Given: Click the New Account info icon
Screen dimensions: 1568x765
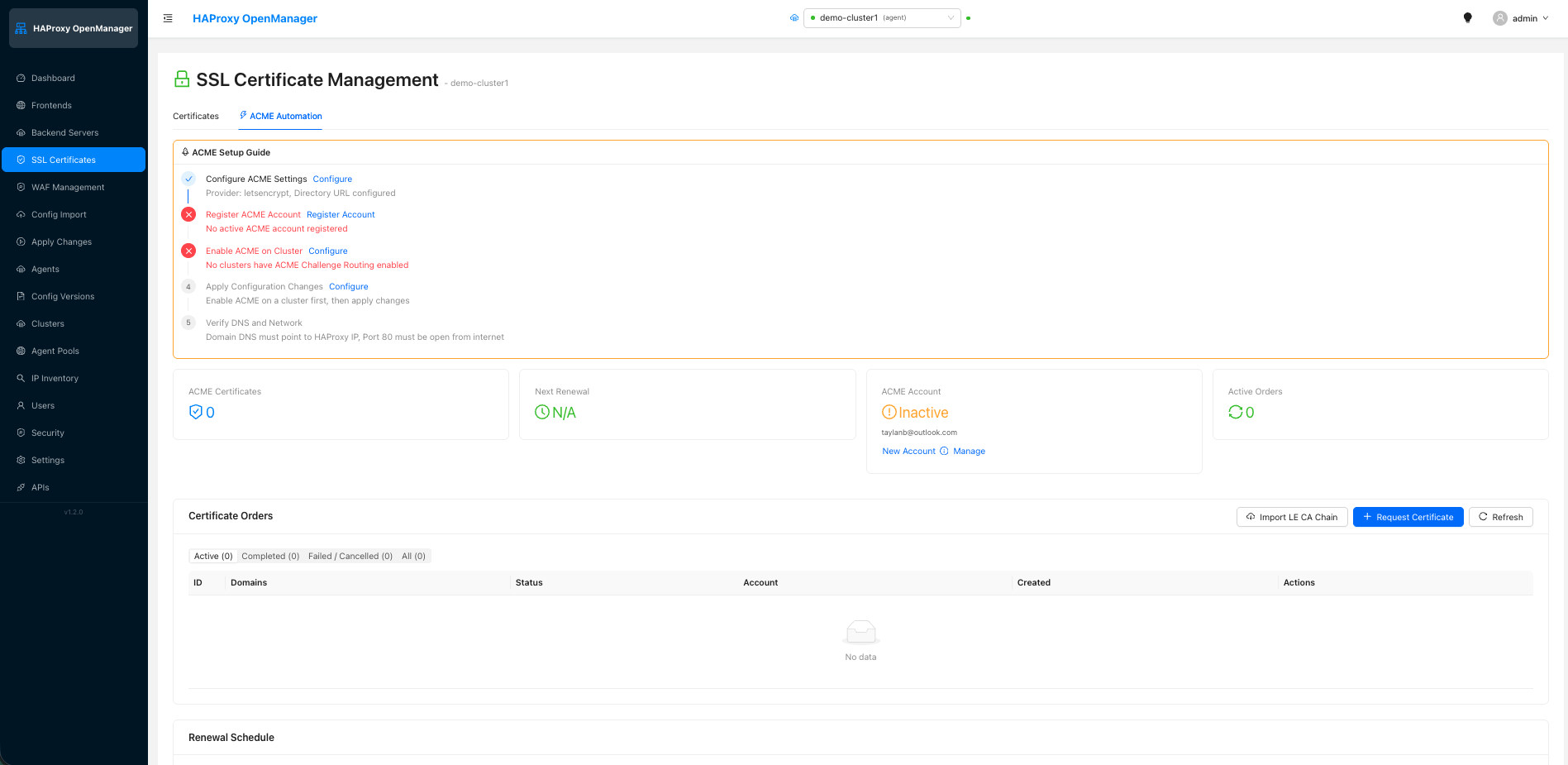Looking at the screenshot, I should point(944,451).
